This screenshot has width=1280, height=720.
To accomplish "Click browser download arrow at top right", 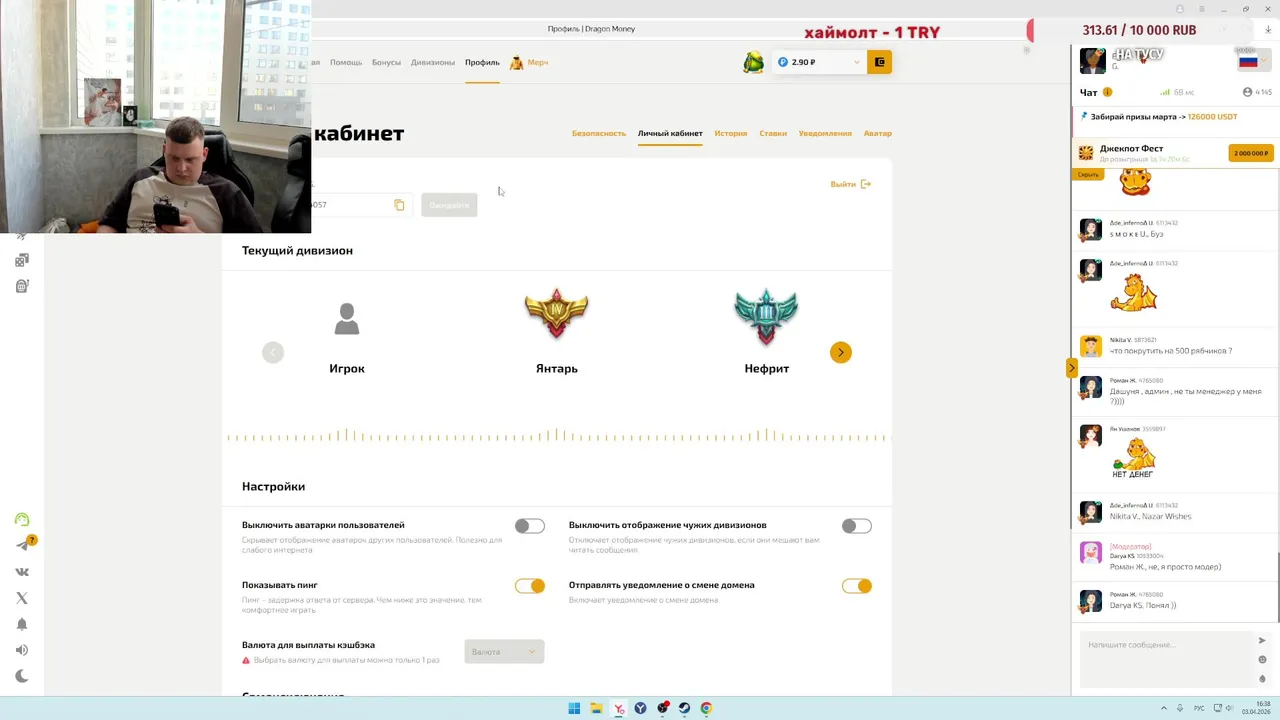I will coord(1268,30).
